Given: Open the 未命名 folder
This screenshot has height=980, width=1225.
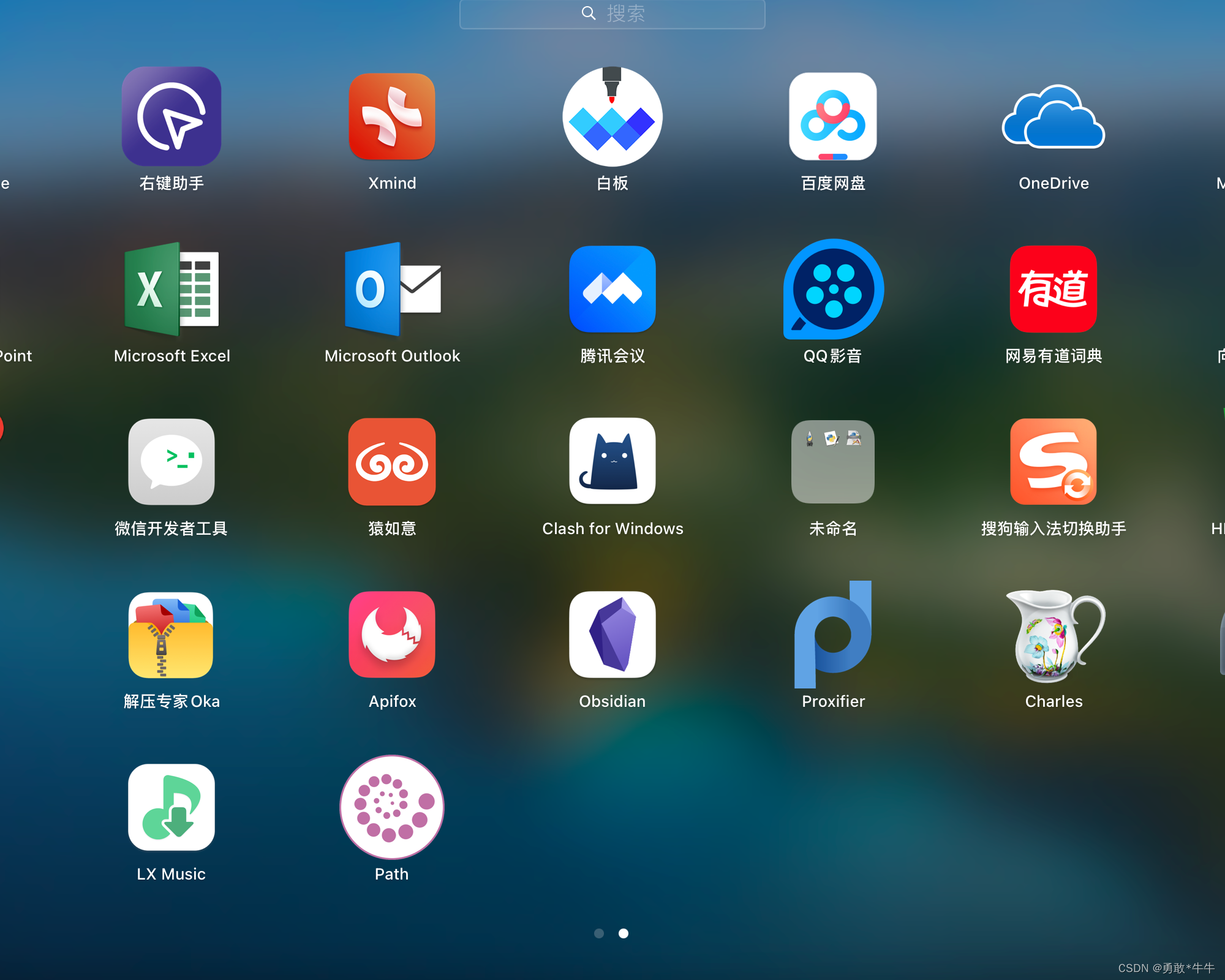Looking at the screenshot, I should pos(833,462).
